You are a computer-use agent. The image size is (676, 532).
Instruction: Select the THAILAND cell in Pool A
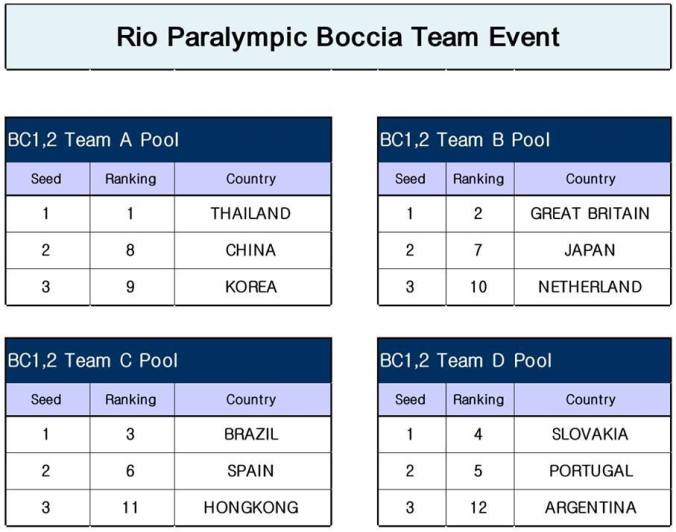(x=251, y=213)
